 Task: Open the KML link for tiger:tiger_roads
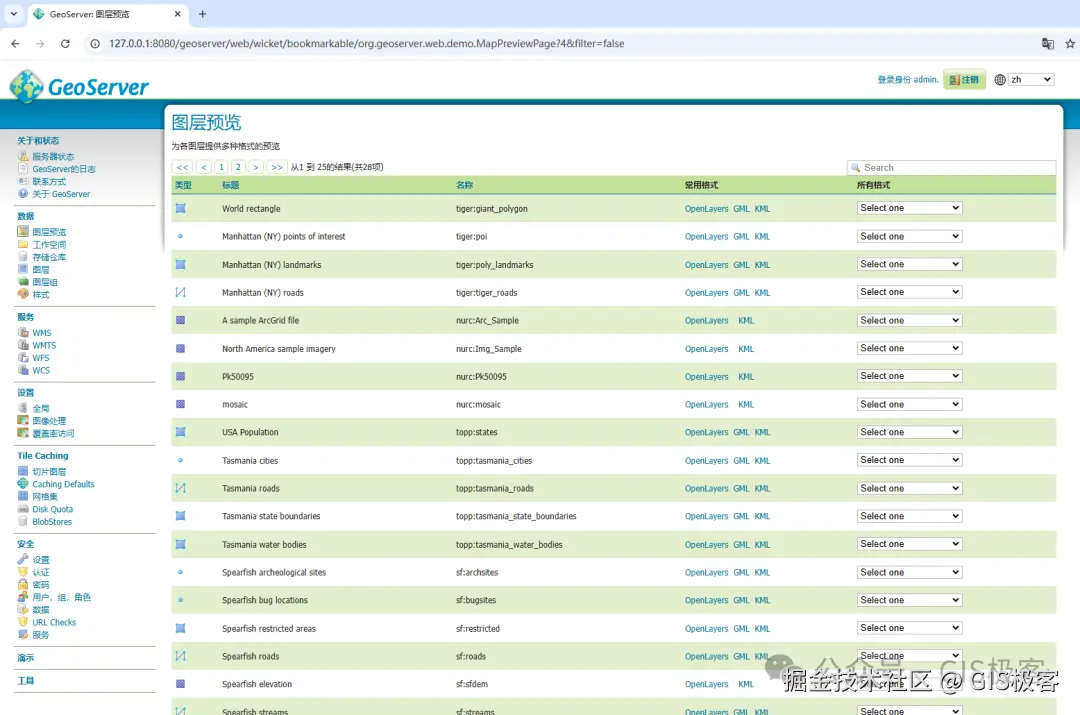(762, 293)
